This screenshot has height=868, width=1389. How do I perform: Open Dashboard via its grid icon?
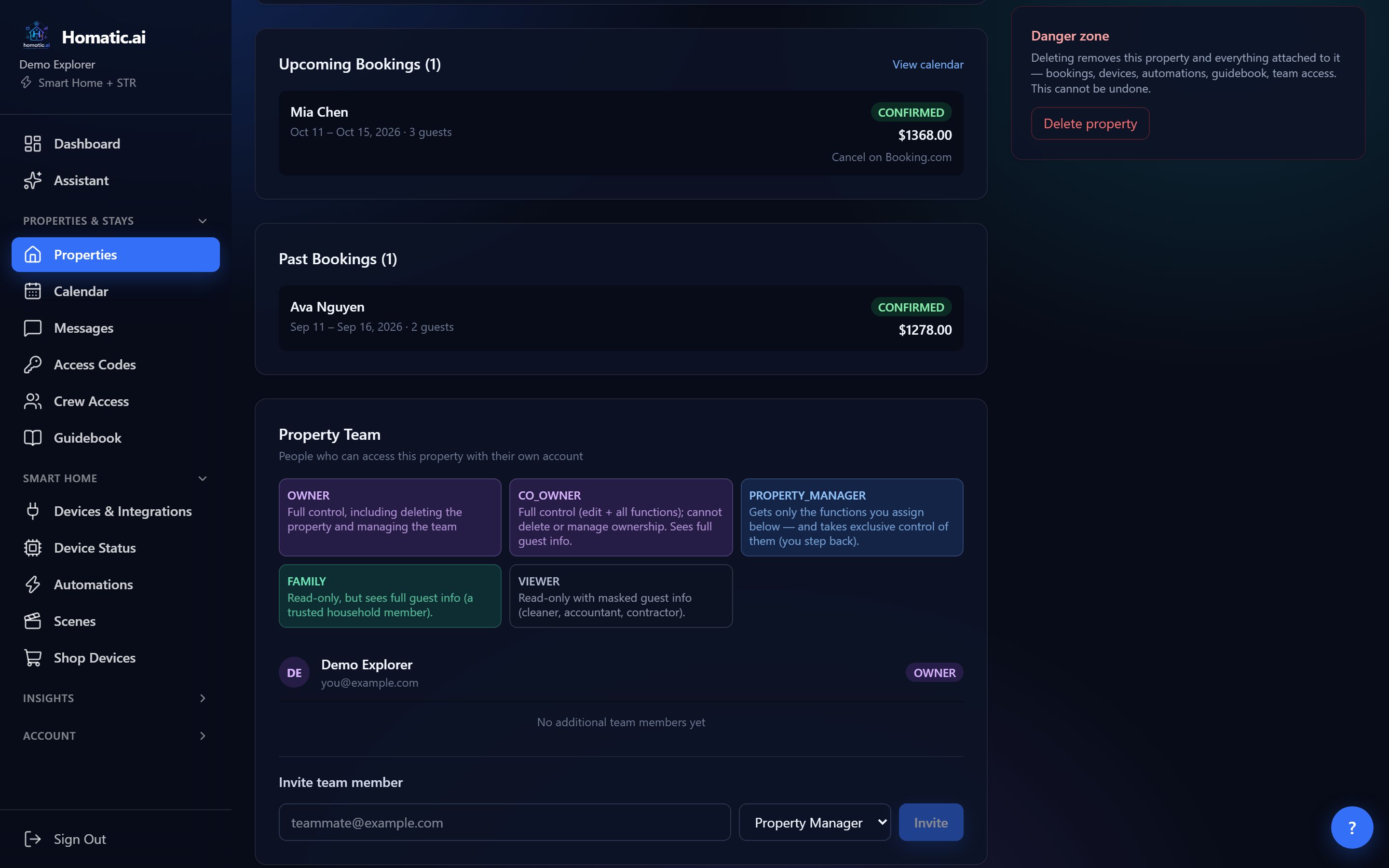pos(33,144)
